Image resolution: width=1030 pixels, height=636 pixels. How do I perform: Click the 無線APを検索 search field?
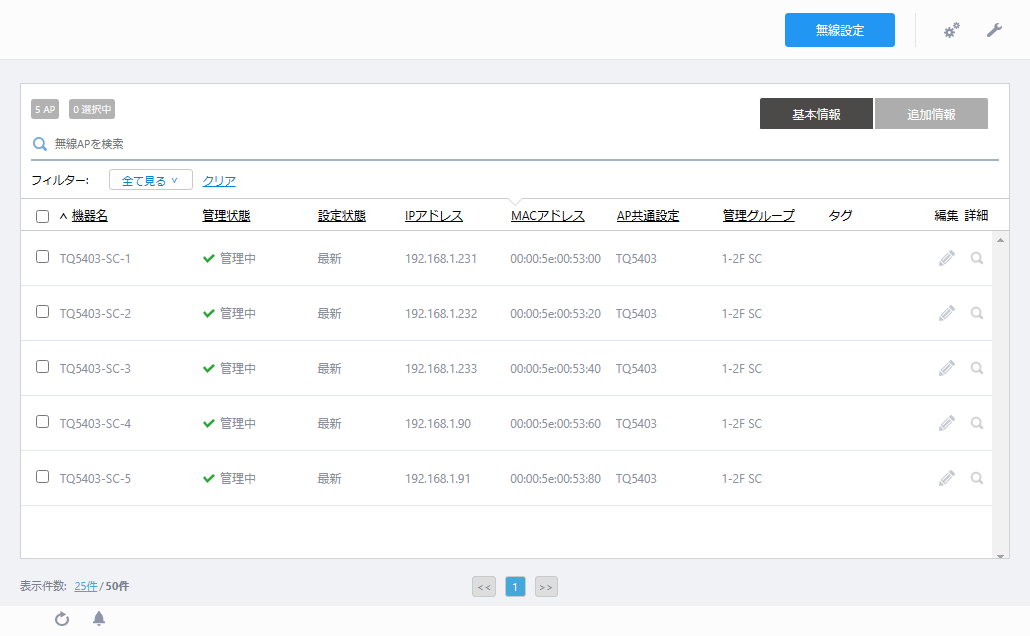point(514,144)
